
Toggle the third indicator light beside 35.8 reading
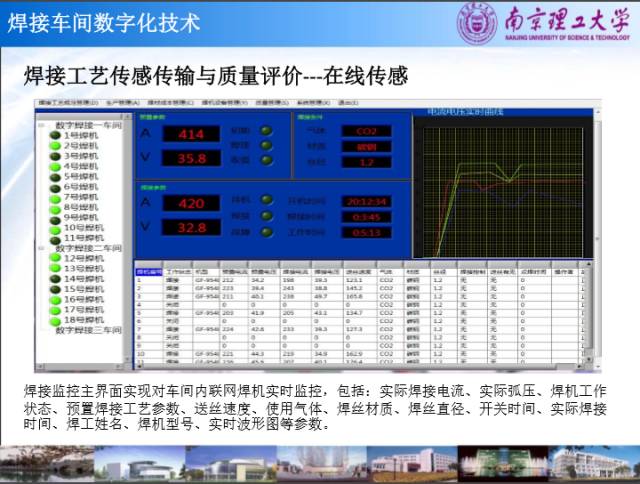pyautogui.click(x=266, y=159)
